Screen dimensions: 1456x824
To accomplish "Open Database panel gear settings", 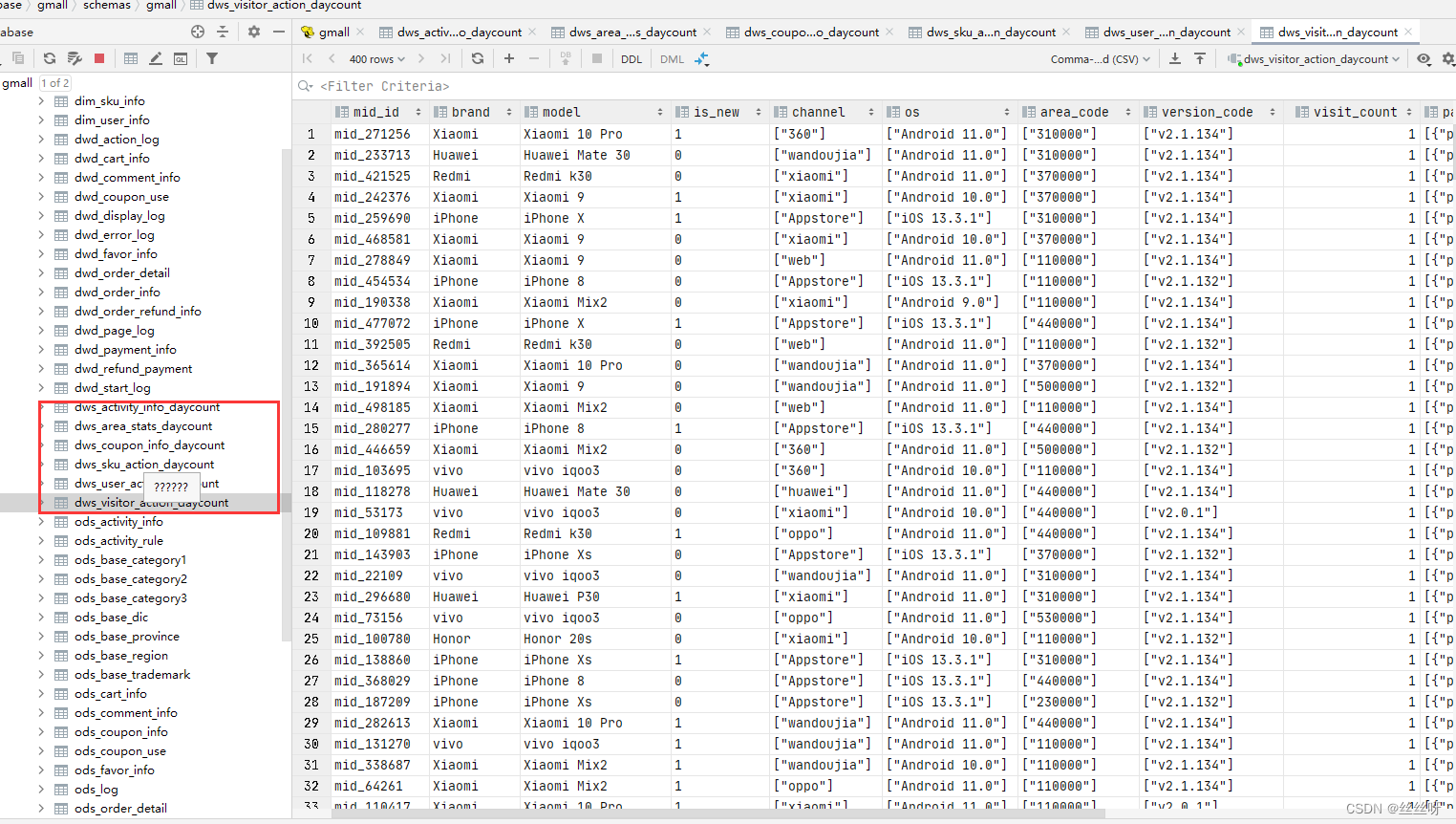I will [x=254, y=32].
